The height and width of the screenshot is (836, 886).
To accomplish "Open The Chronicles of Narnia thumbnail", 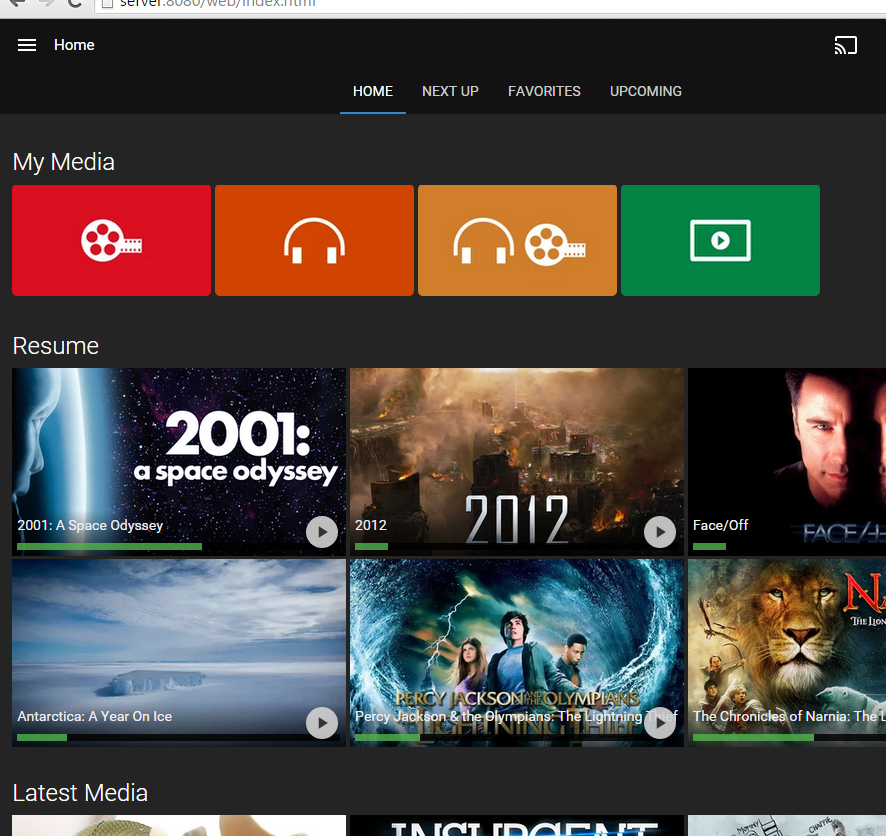I will click(x=787, y=652).
